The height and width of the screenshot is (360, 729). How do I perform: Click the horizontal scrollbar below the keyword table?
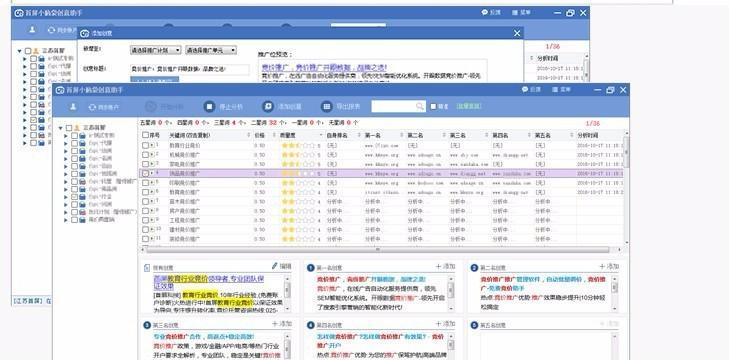(x=377, y=250)
